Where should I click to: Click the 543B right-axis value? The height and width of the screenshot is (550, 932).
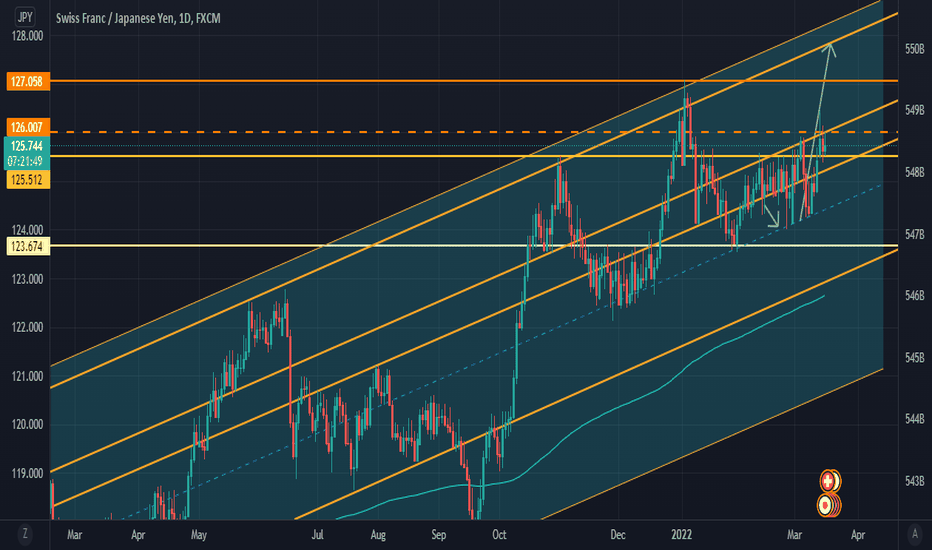click(x=914, y=480)
